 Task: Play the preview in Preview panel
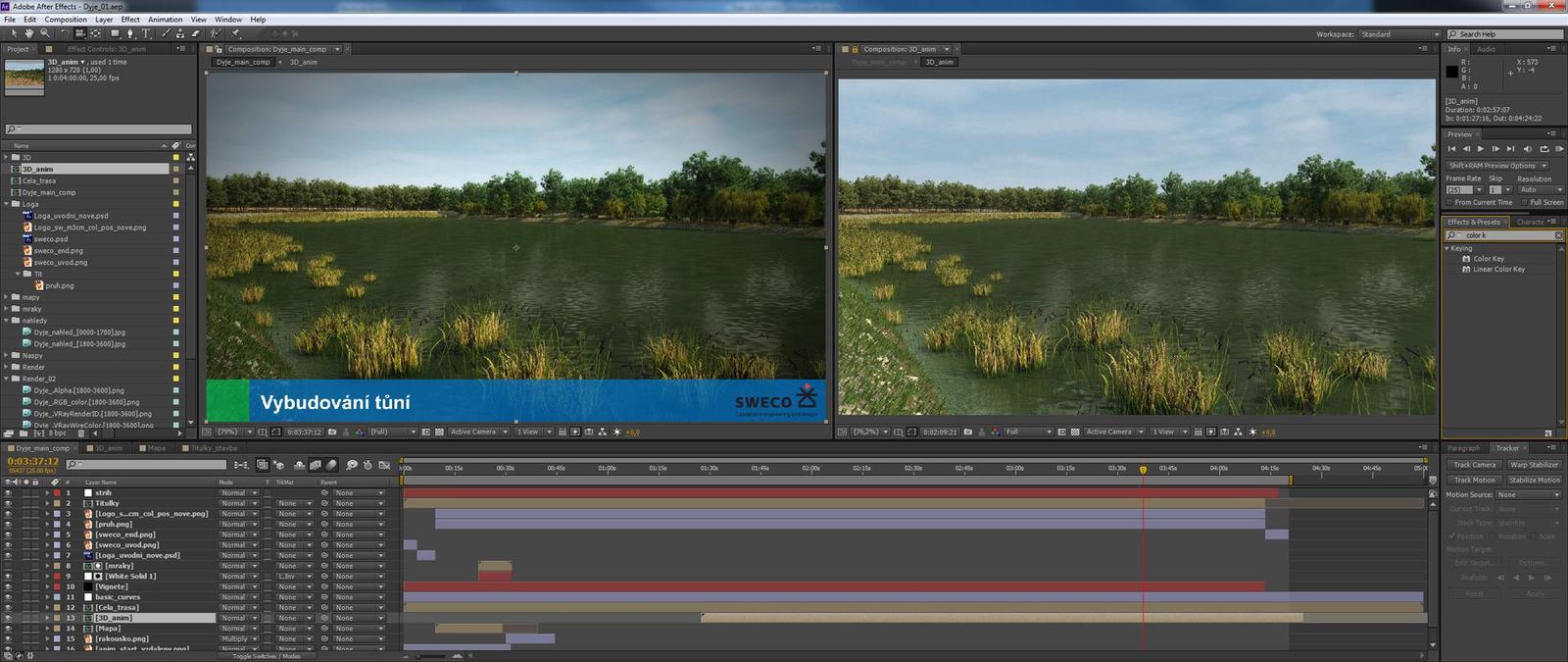pyautogui.click(x=1480, y=149)
